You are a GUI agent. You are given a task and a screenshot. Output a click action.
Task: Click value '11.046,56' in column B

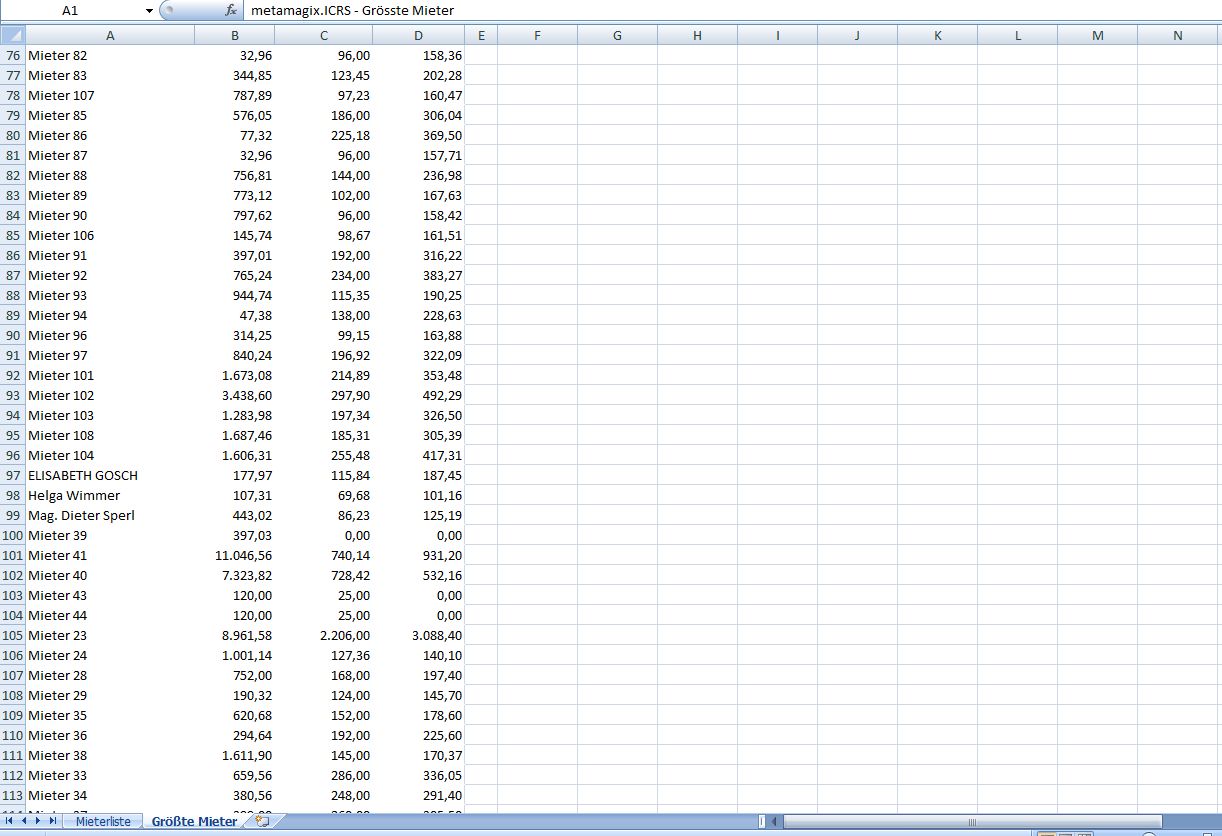tap(243, 555)
